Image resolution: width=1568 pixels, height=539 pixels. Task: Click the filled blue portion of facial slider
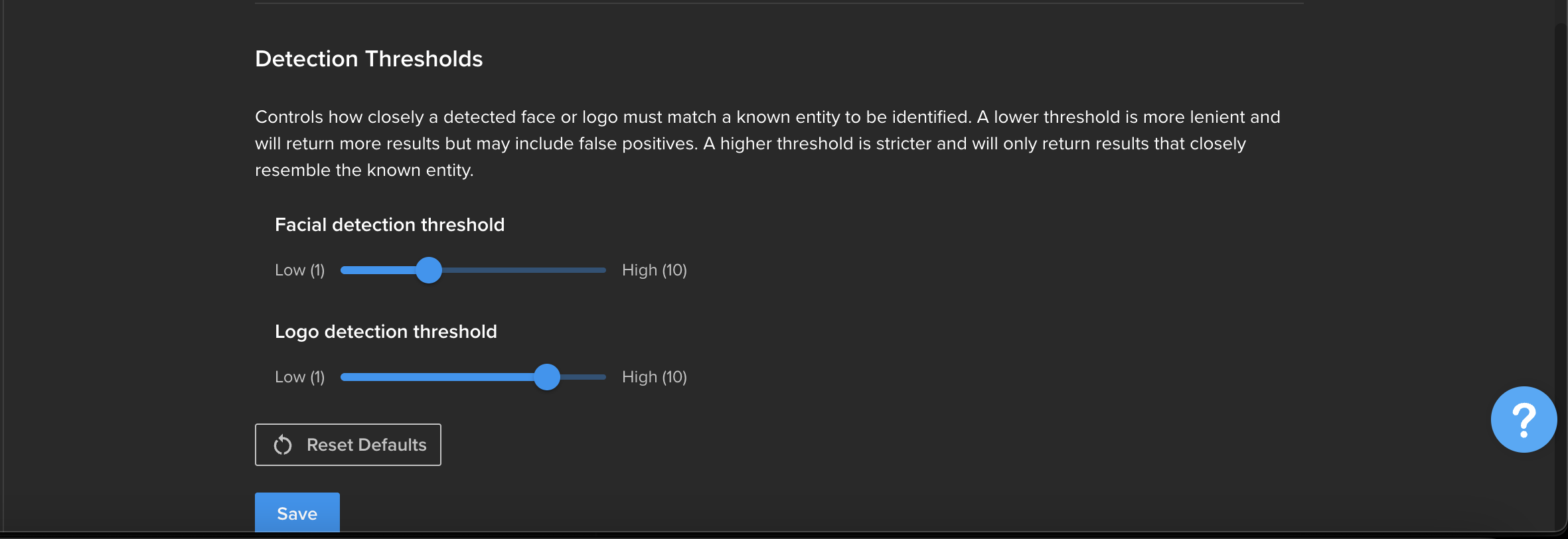point(378,270)
